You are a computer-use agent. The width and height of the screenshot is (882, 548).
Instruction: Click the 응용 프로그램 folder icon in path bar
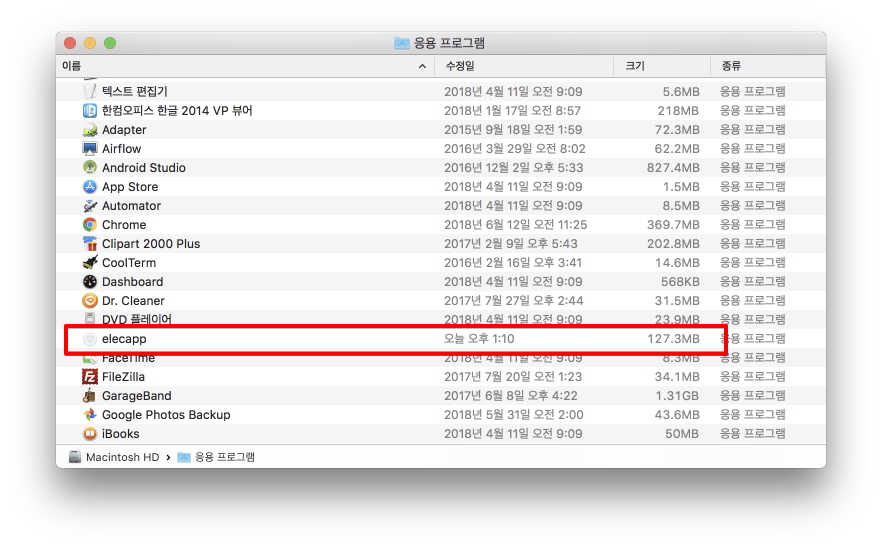point(184,457)
